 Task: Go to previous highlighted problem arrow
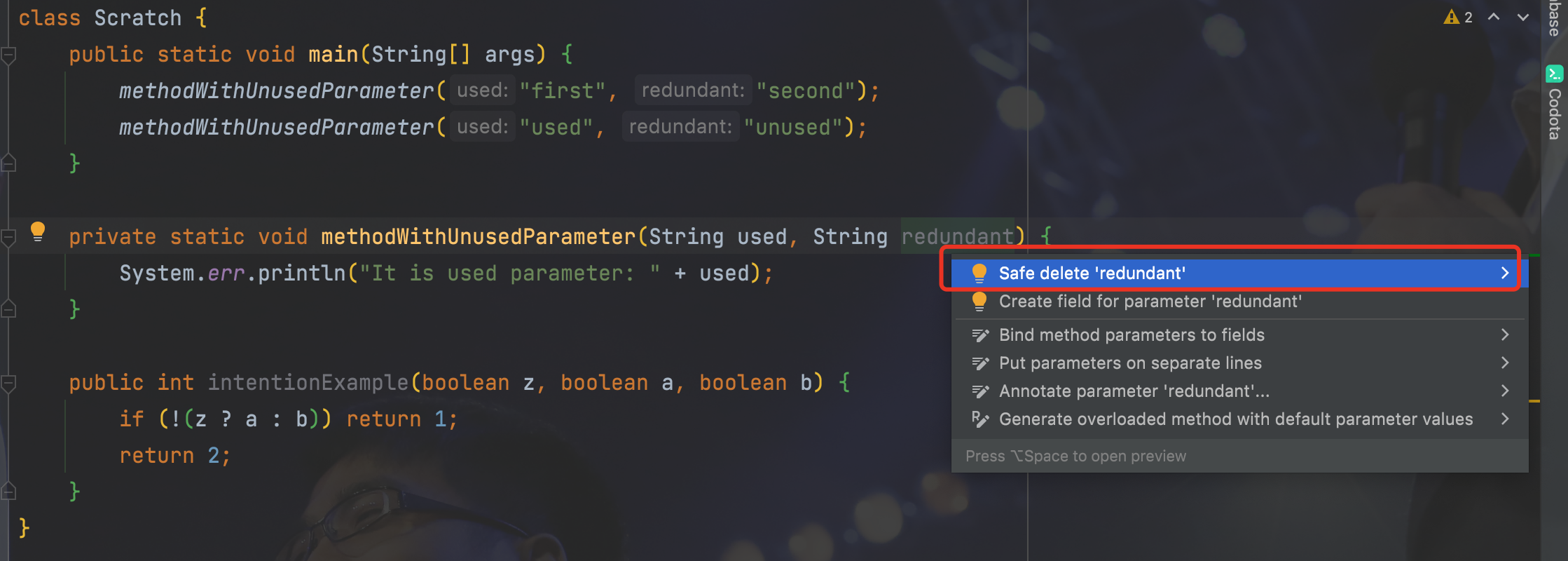point(1494,17)
